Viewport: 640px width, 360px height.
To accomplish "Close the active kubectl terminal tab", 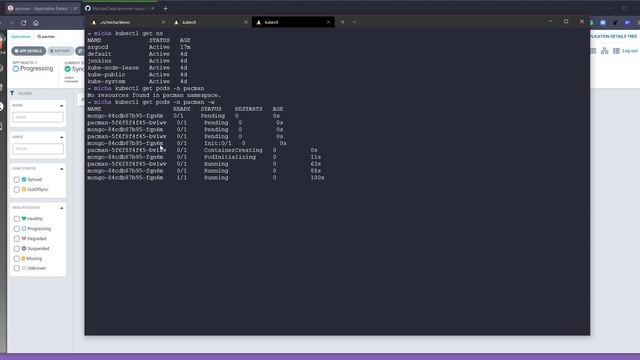I will tap(328, 22).
